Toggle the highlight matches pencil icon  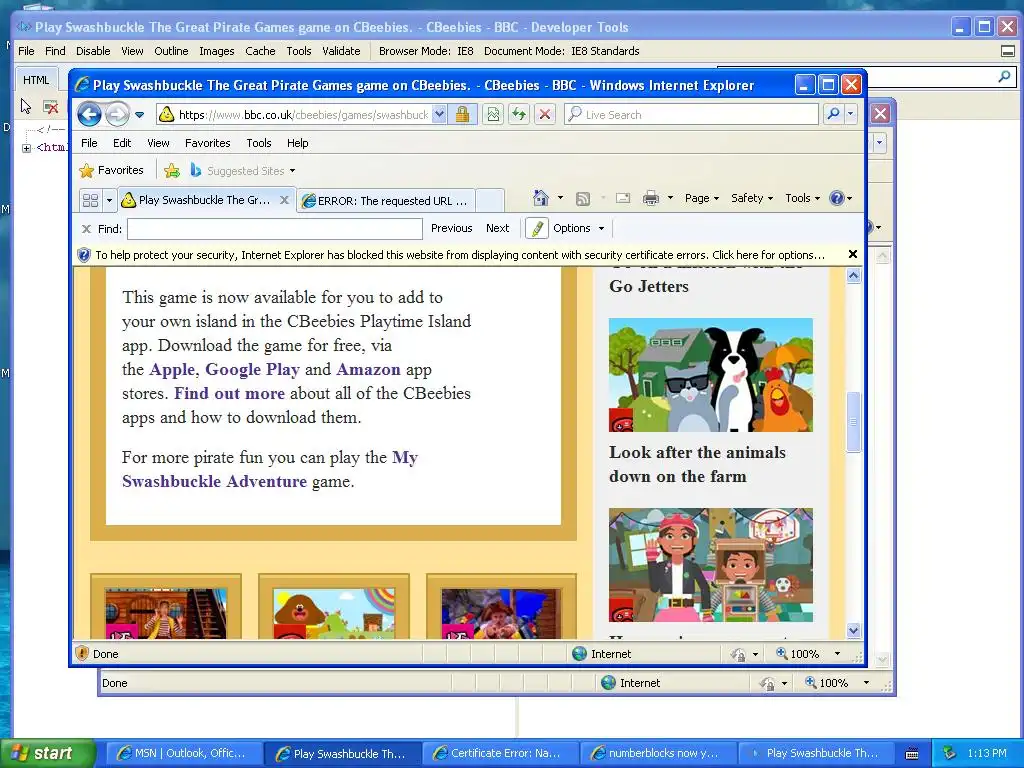click(536, 228)
